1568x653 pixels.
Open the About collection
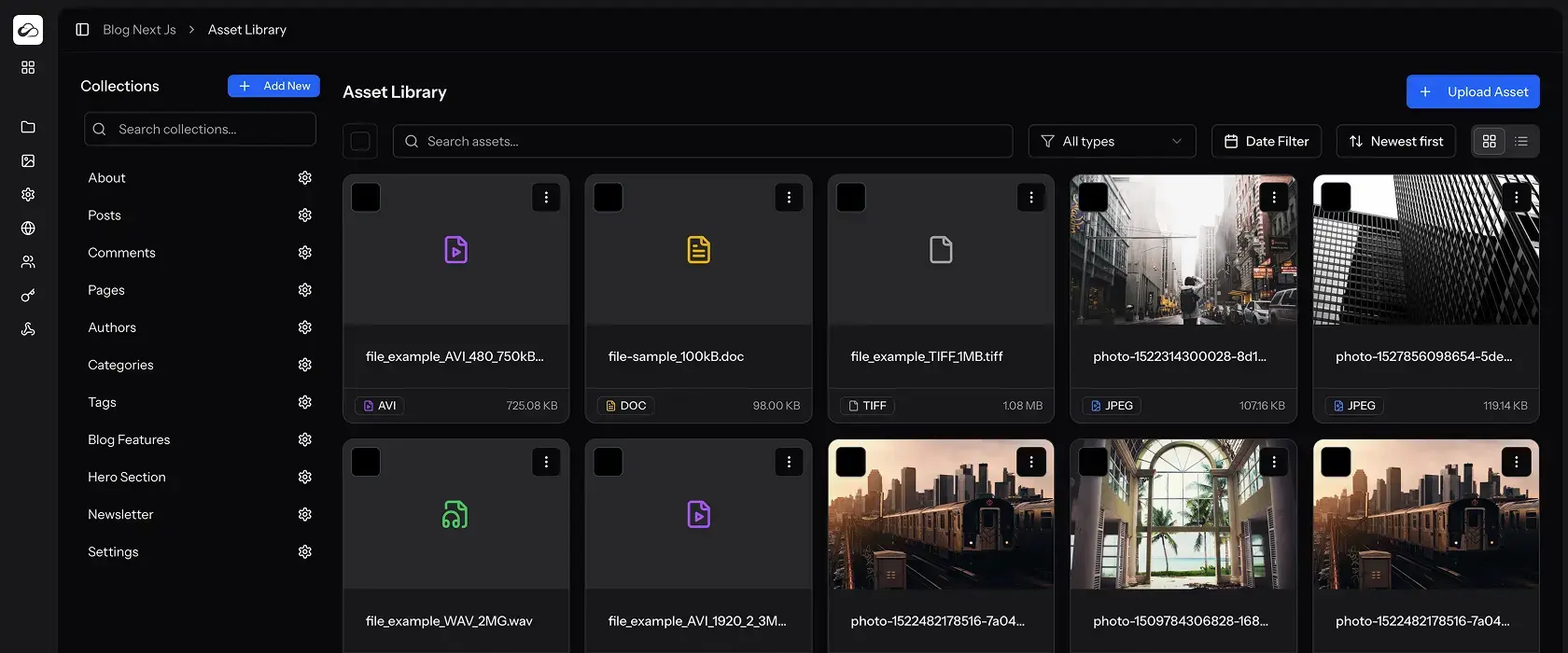coord(106,177)
